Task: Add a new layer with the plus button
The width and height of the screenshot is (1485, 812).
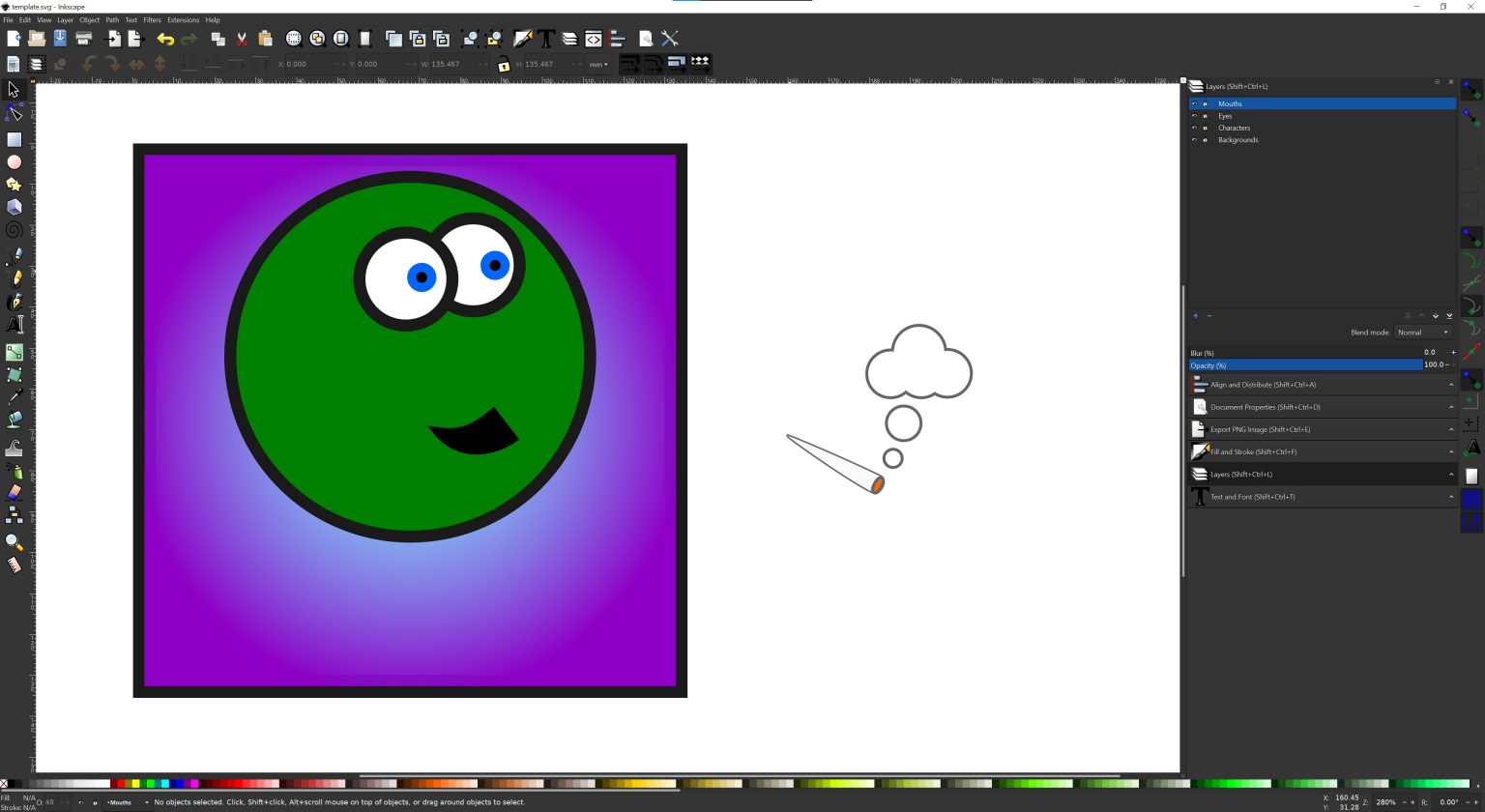Action: coord(1195,316)
